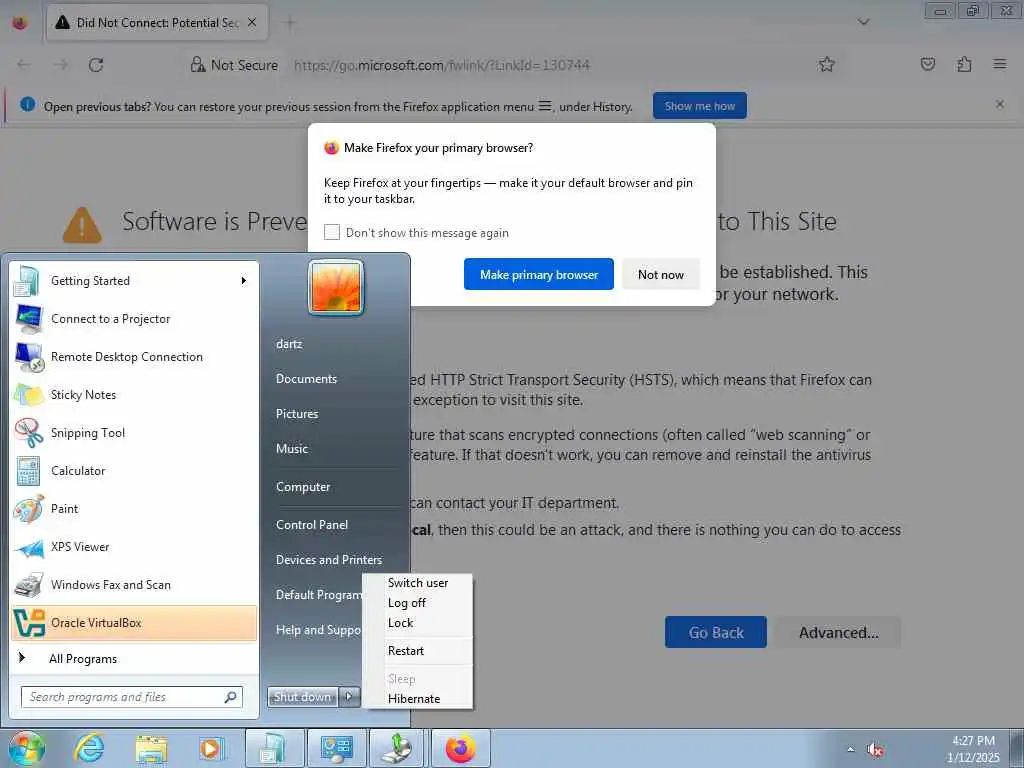Click the Paint palette icon

pos(28,509)
